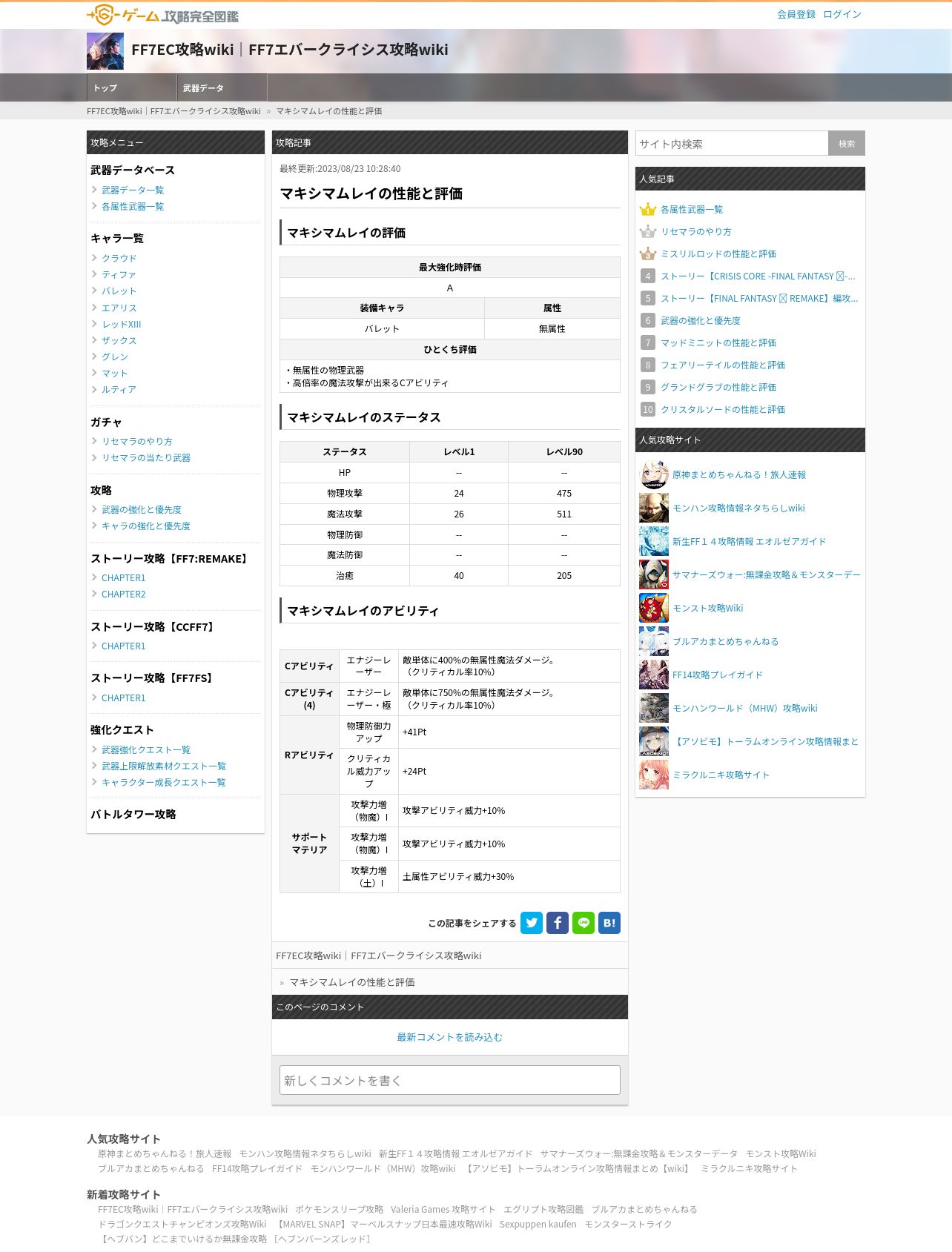This screenshot has width=952, height=1252.
Task: Open クラウド character page
Action: [x=119, y=258]
